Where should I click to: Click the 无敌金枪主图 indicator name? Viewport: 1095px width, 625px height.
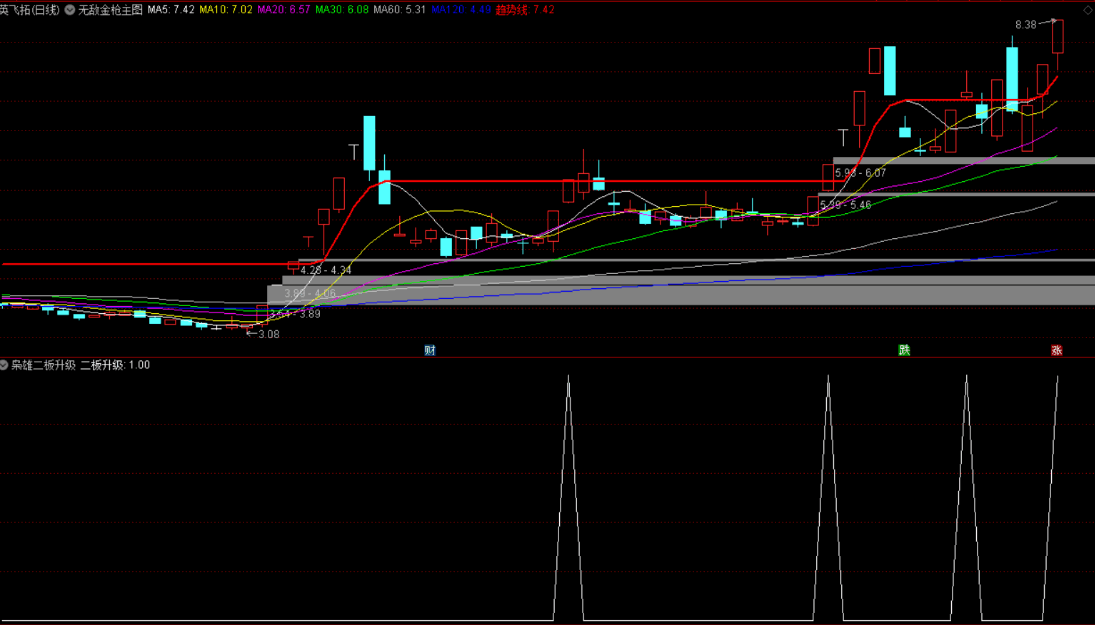[x=110, y=10]
